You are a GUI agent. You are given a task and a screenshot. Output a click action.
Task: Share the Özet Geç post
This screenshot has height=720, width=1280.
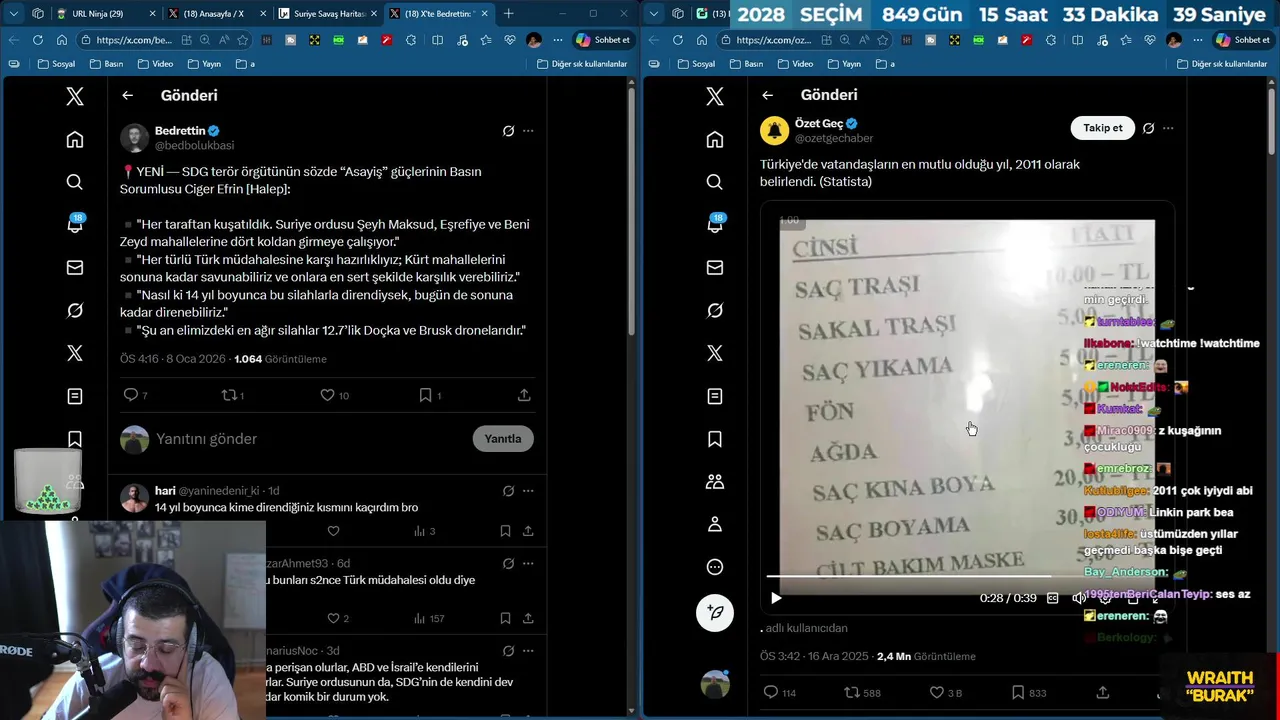(1103, 692)
